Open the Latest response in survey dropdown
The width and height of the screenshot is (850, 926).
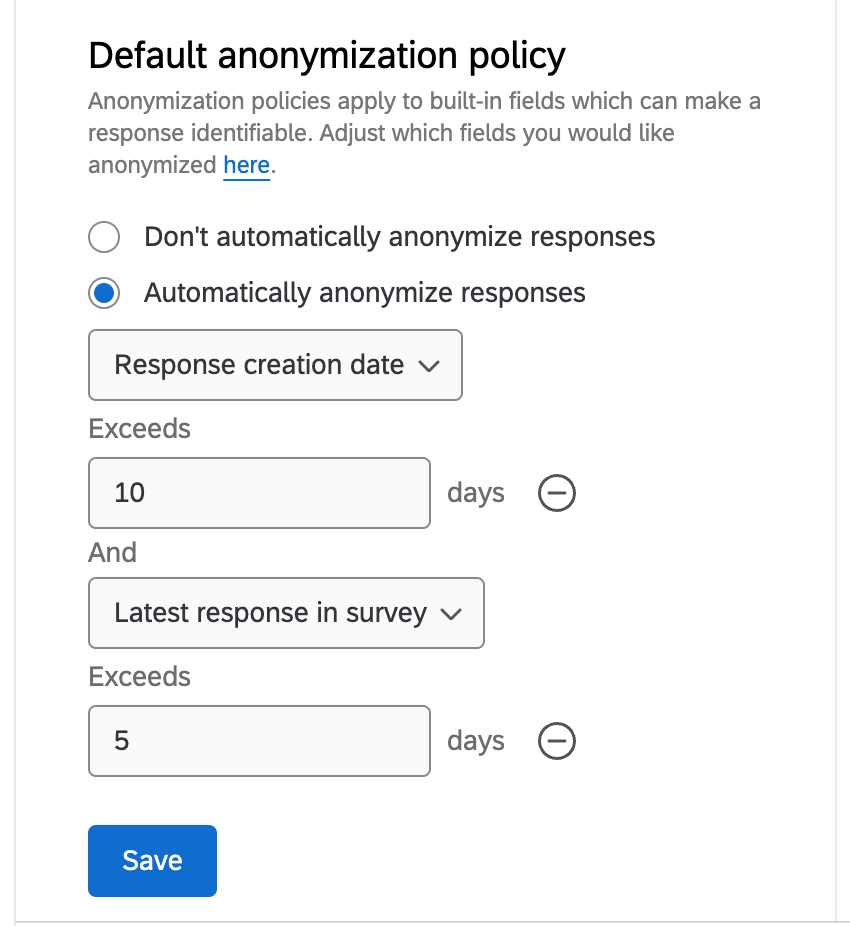click(286, 613)
